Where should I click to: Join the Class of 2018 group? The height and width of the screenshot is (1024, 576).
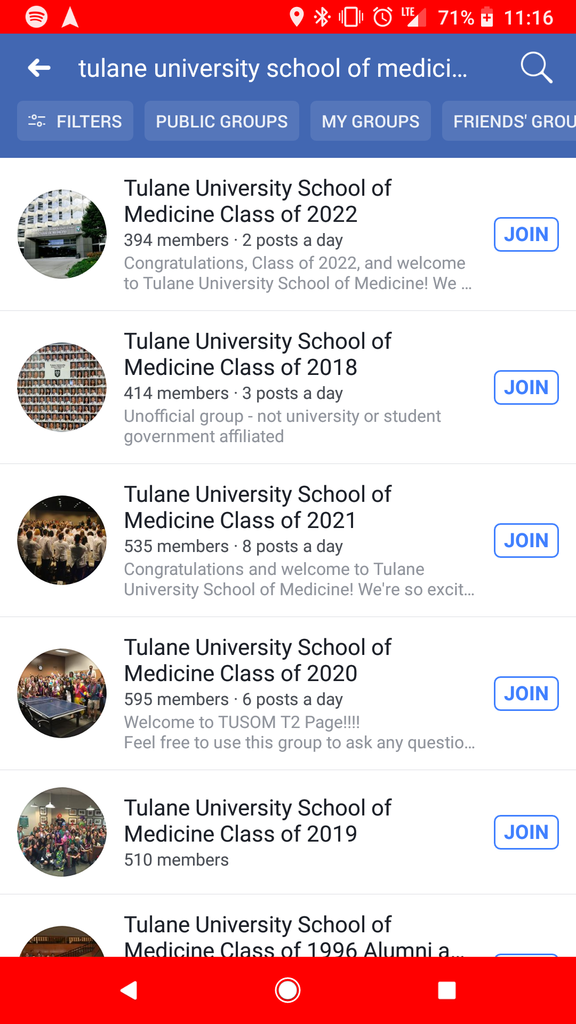click(x=526, y=387)
